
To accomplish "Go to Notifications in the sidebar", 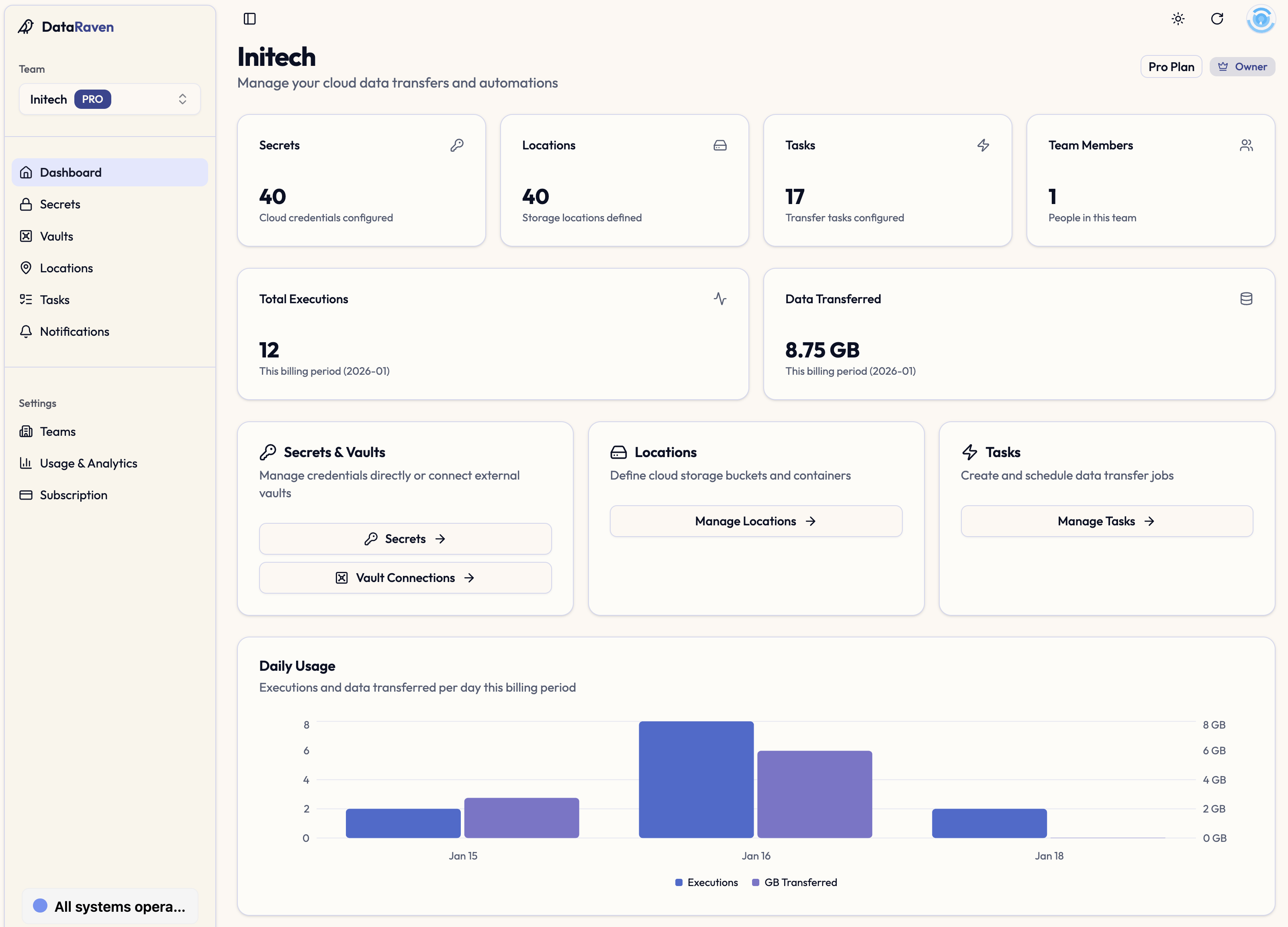I will (x=74, y=331).
